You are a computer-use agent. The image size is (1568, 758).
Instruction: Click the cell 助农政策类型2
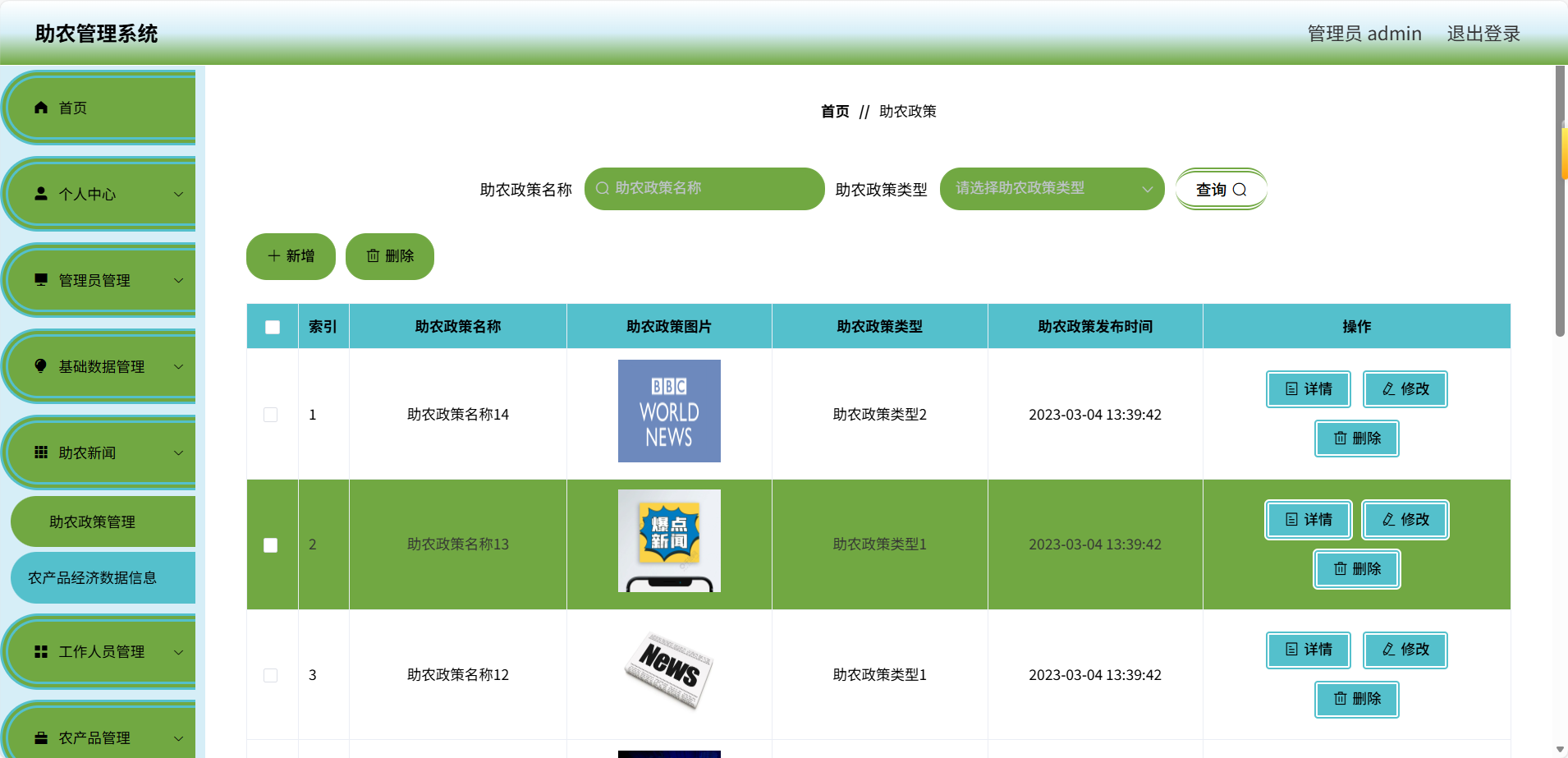pyautogui.click(x=879, y=415)
